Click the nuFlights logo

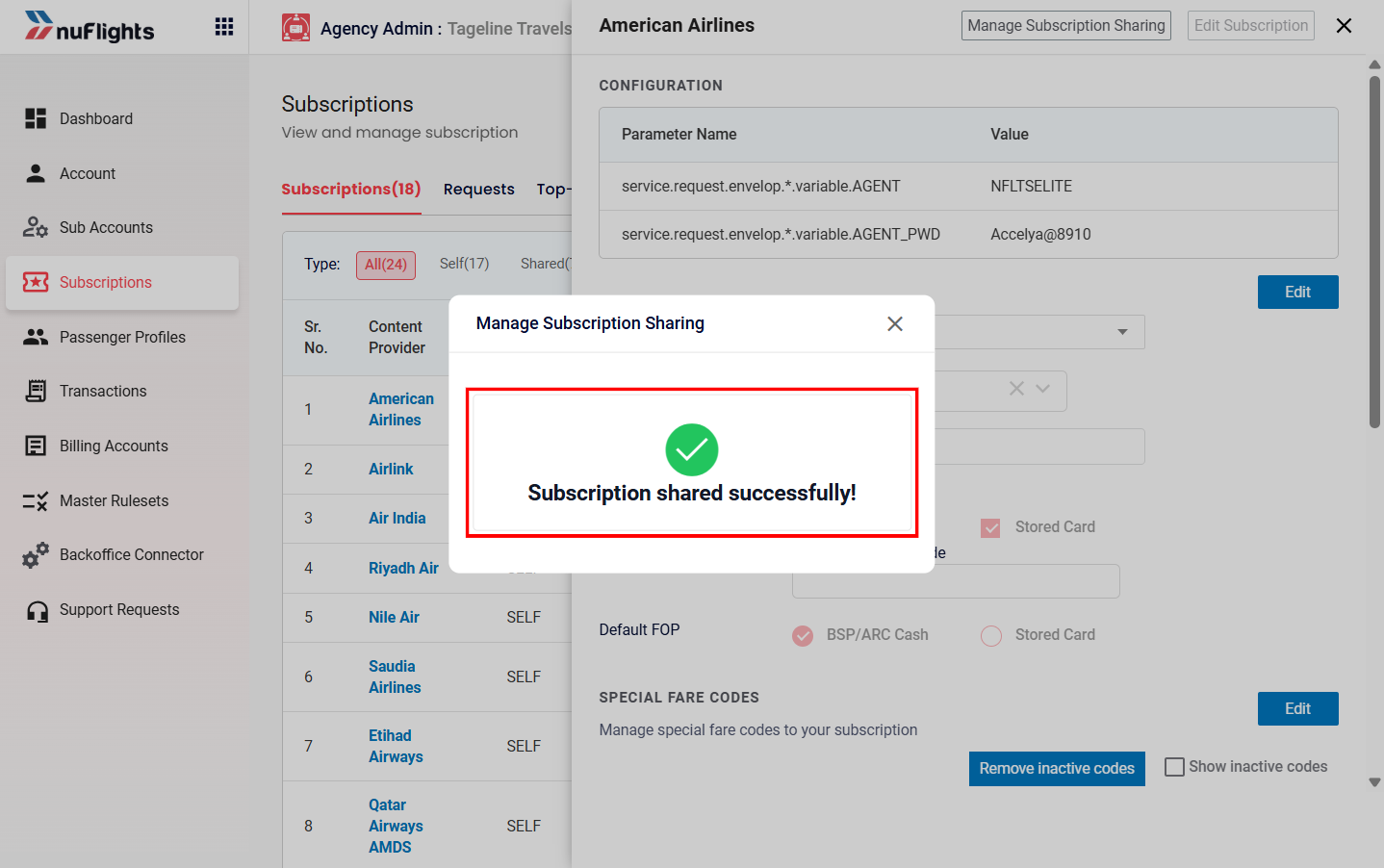(x=90, y=27)
